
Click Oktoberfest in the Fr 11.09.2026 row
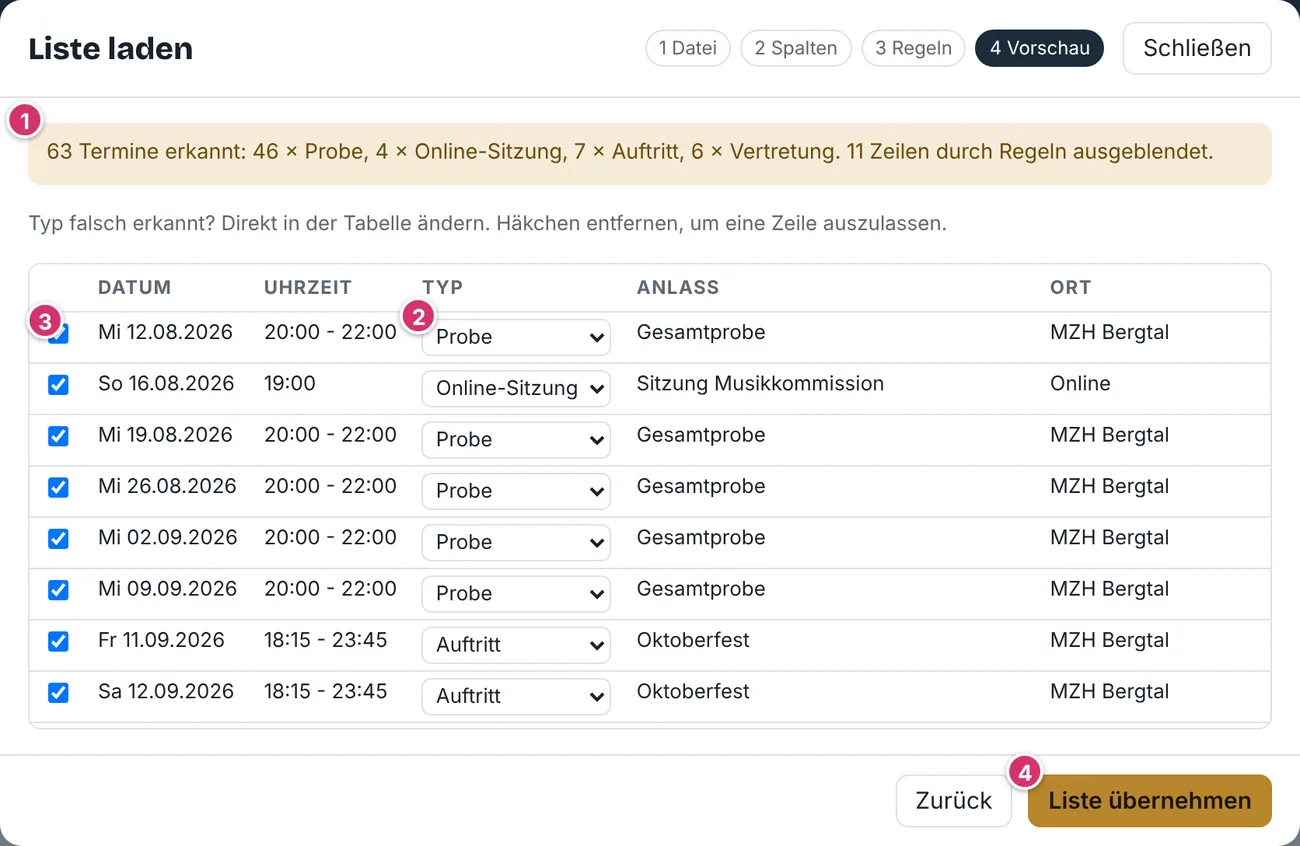coord(693,640)
